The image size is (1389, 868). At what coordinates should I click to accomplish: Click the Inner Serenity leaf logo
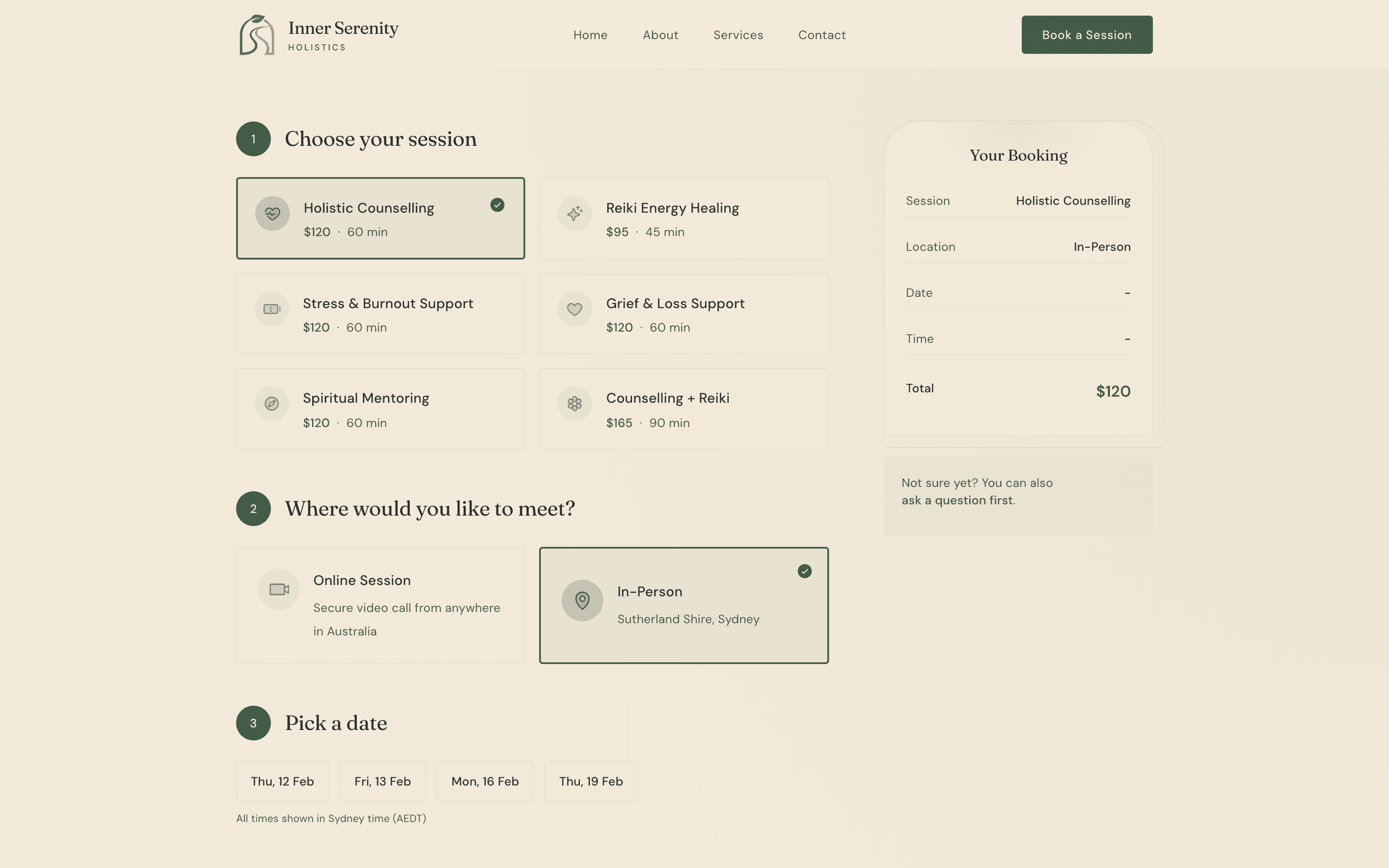point(257,35)
